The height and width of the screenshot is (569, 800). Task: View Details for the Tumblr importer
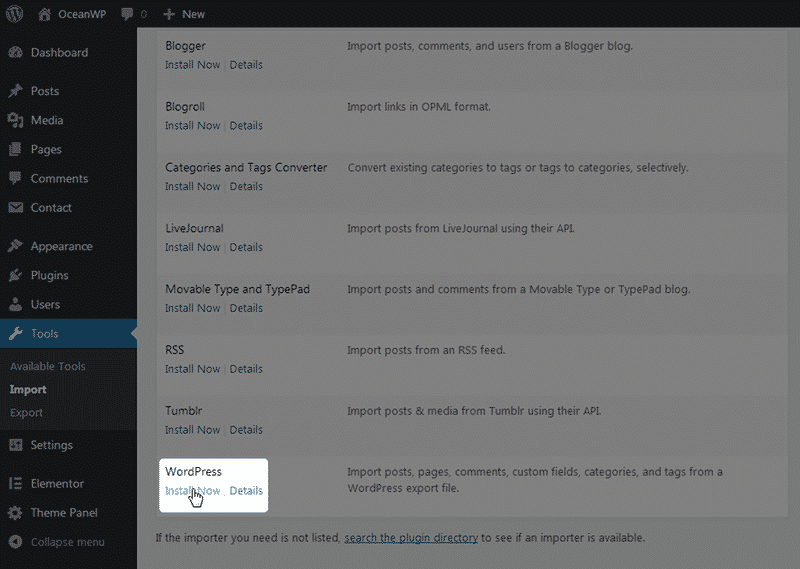246,430
